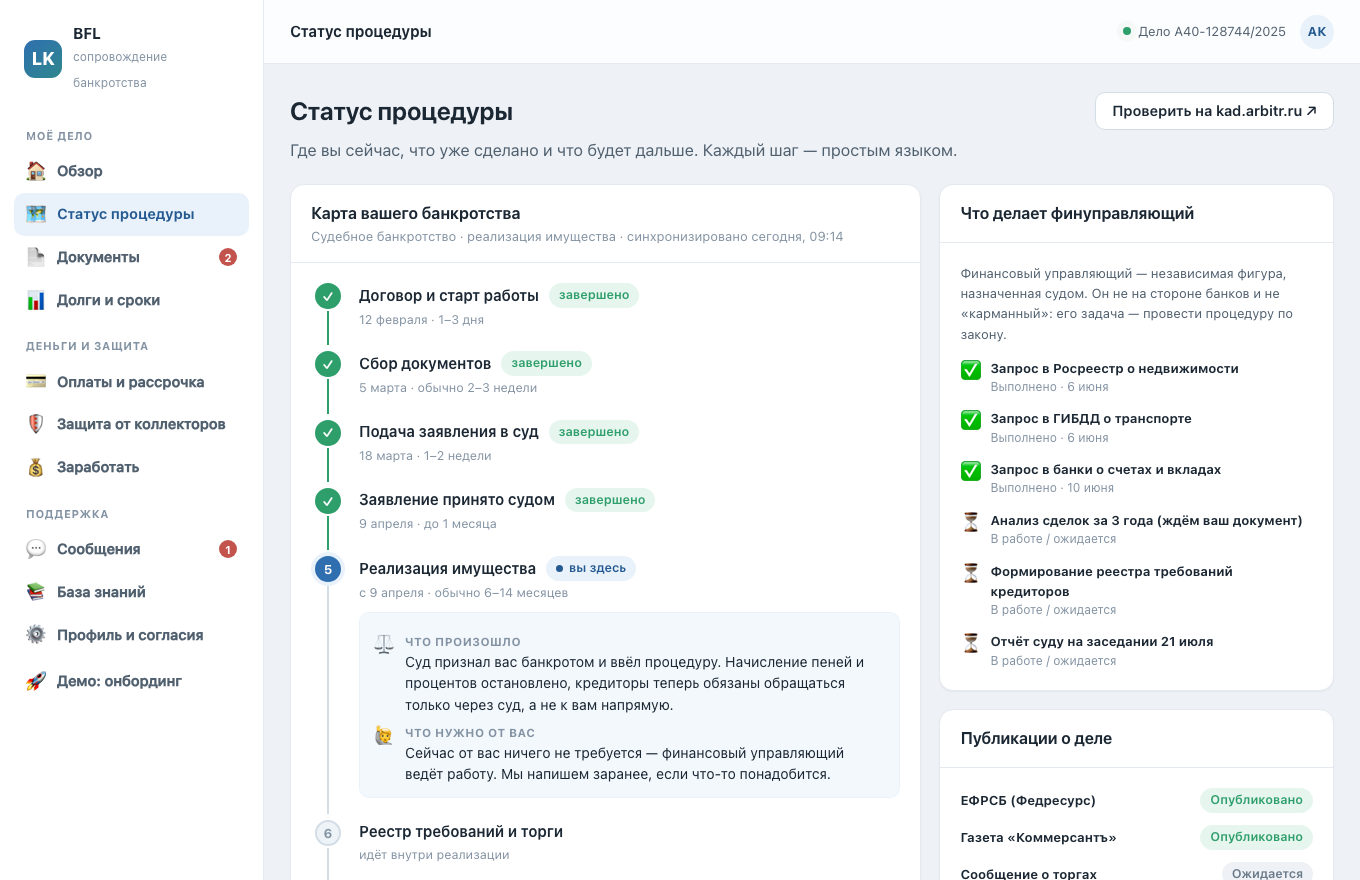Open Профиль и согласия
This screenshot has width=1360, height=880.
pos(131,635)
